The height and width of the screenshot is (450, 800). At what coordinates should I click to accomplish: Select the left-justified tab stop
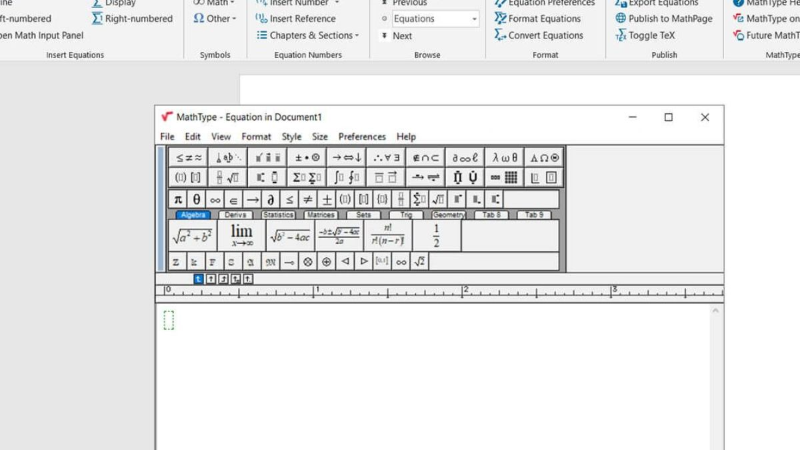198,279
